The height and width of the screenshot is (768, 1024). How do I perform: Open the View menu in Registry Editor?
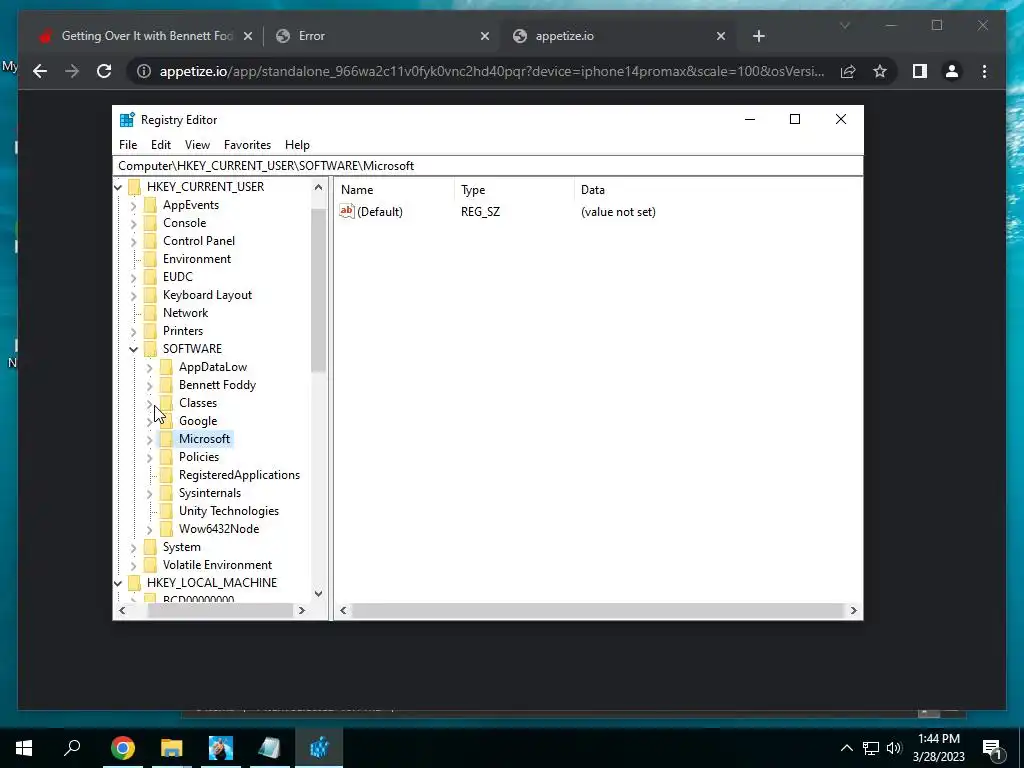(197, 145)
